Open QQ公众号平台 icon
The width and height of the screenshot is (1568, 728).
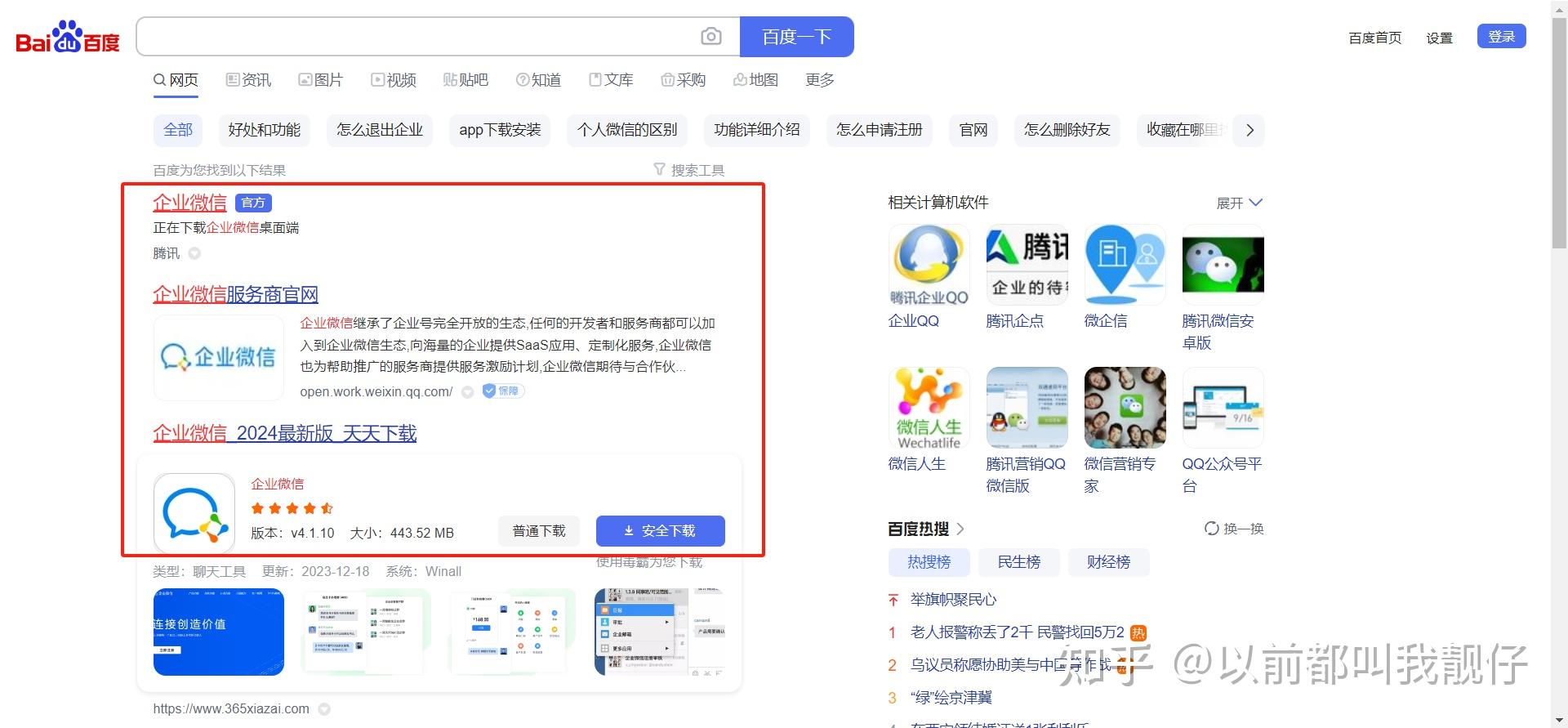tap(1223, 408)
